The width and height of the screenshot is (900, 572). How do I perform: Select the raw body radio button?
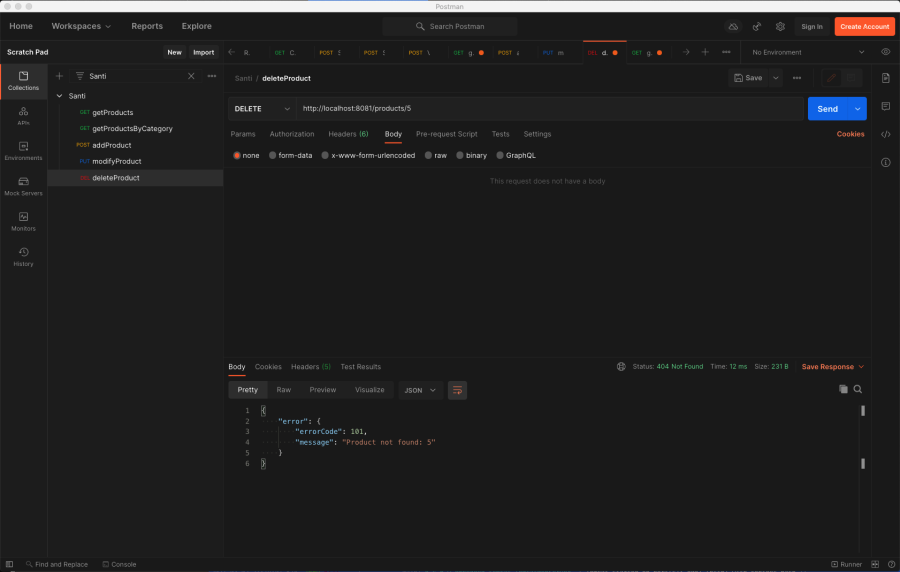(x=428, y=155)
